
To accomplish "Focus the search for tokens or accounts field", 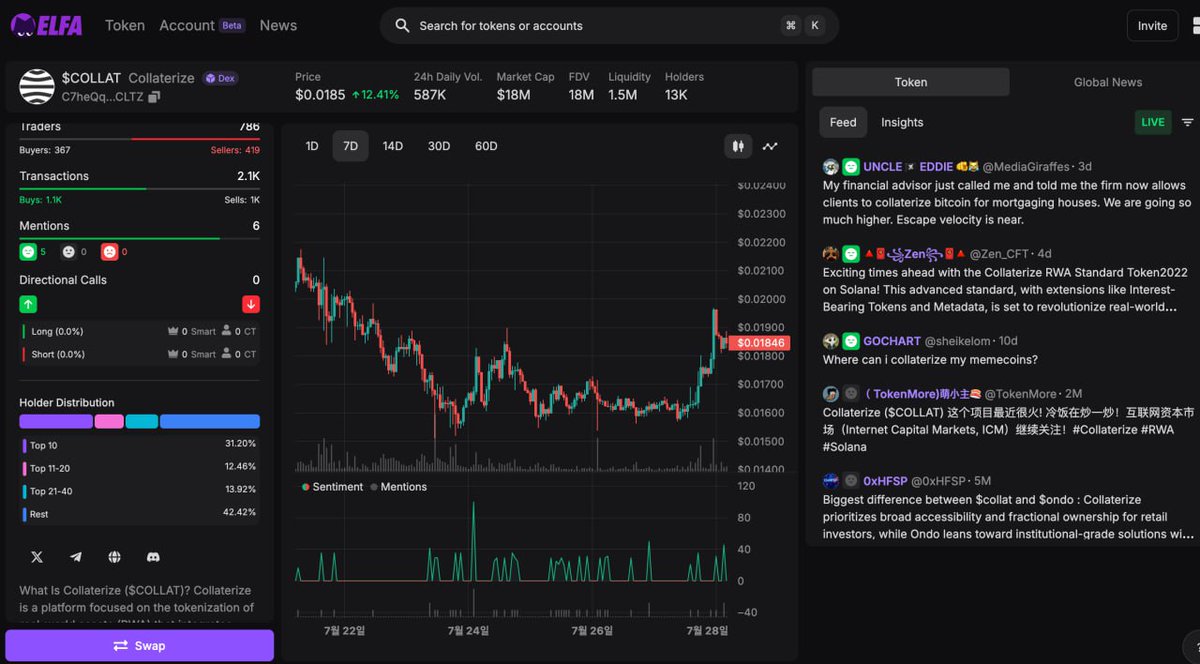I will [609, 25].
